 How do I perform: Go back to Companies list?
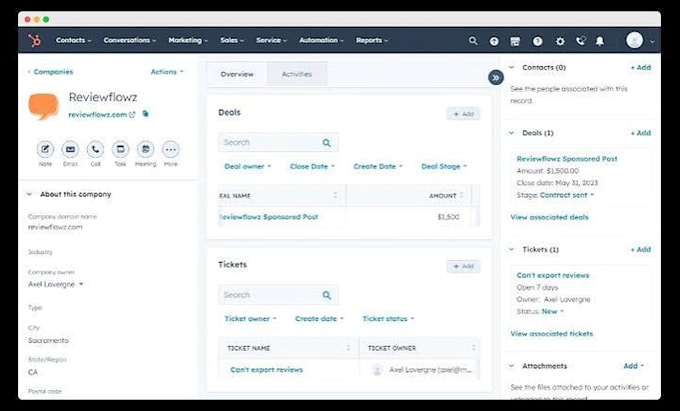tap(50, 72)
